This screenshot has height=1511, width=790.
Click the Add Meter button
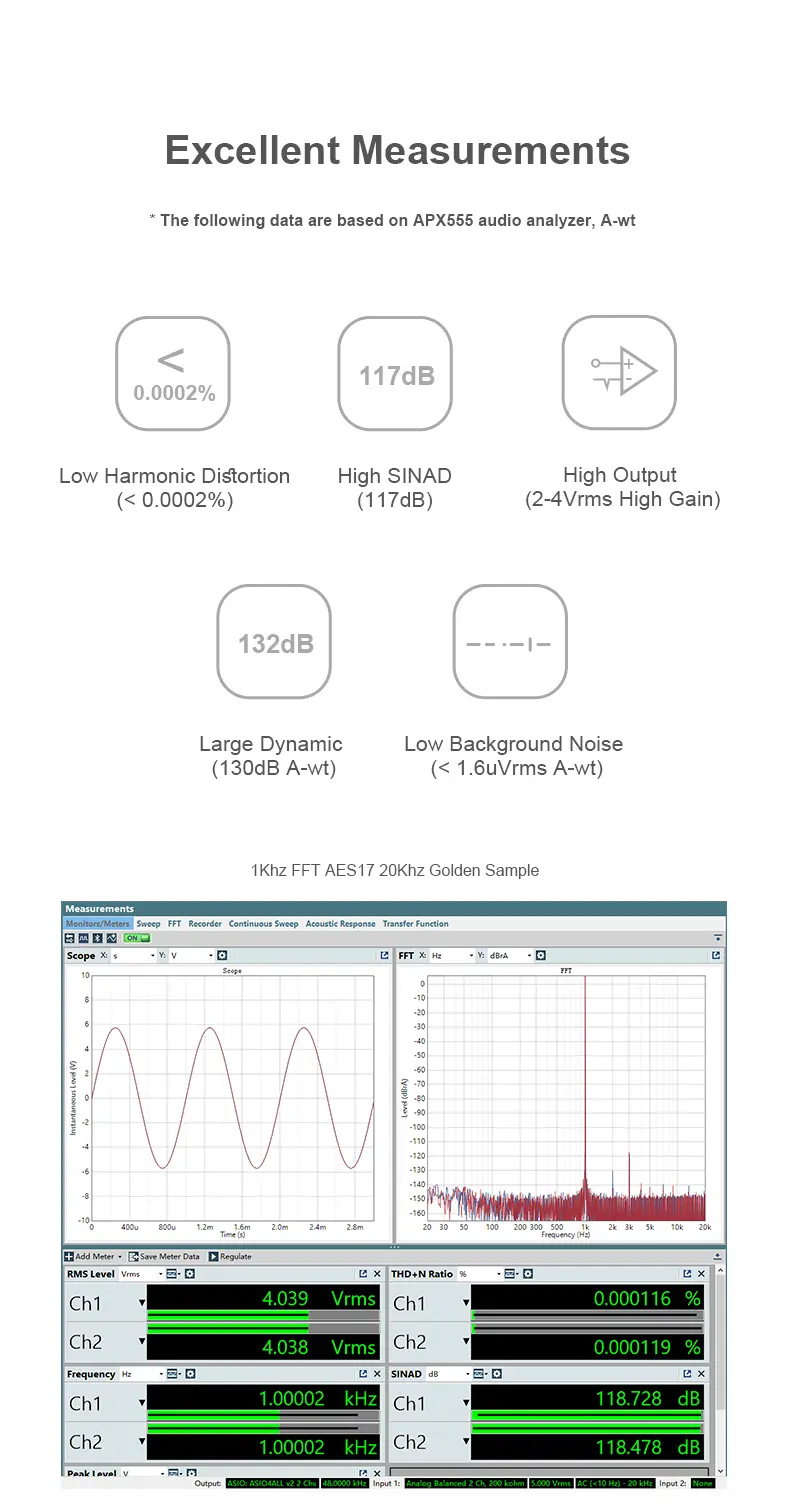pyautogui.click(x=93, y=1256)
